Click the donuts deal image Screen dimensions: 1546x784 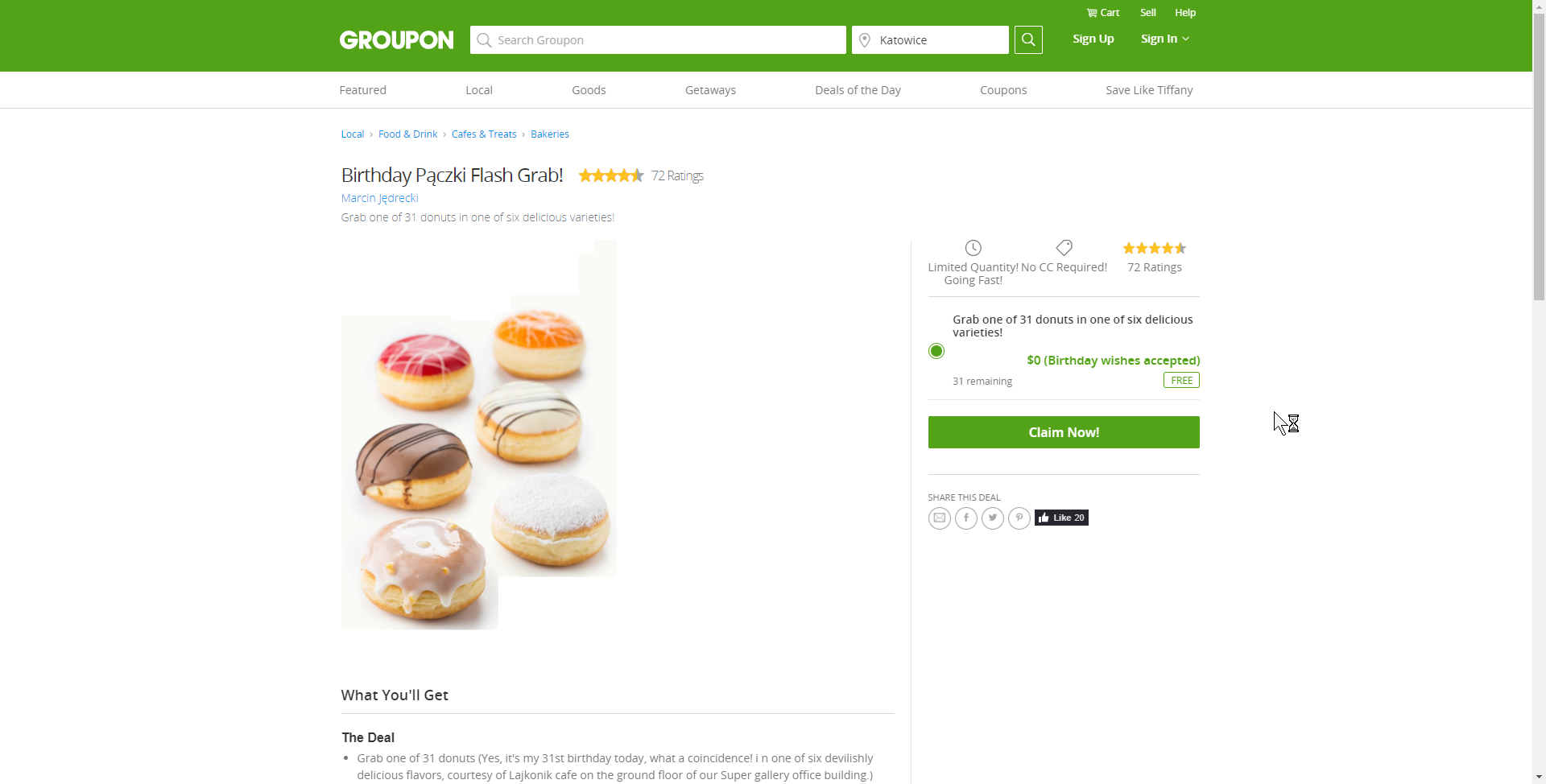click(478, 451)
